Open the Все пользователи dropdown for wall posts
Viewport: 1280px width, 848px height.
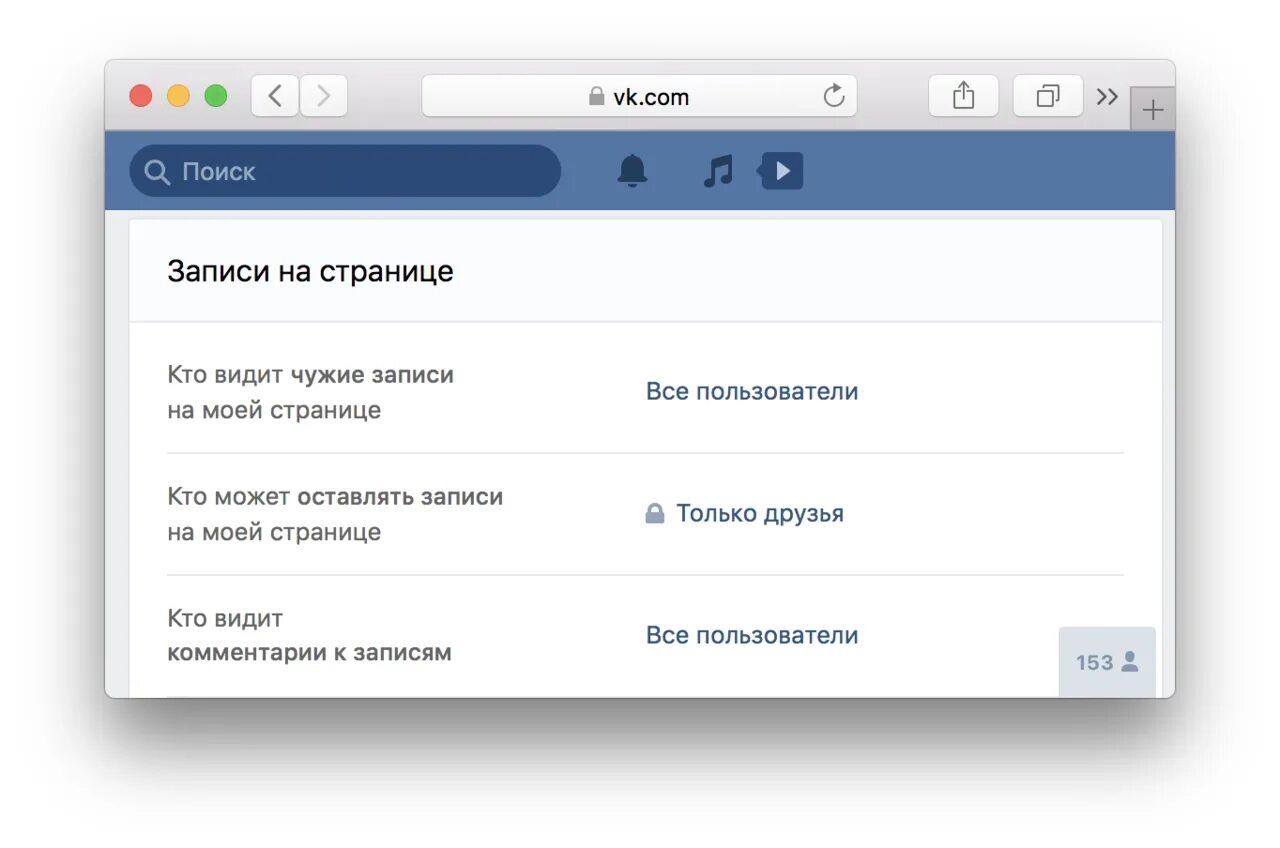click(x=752, y=391)
